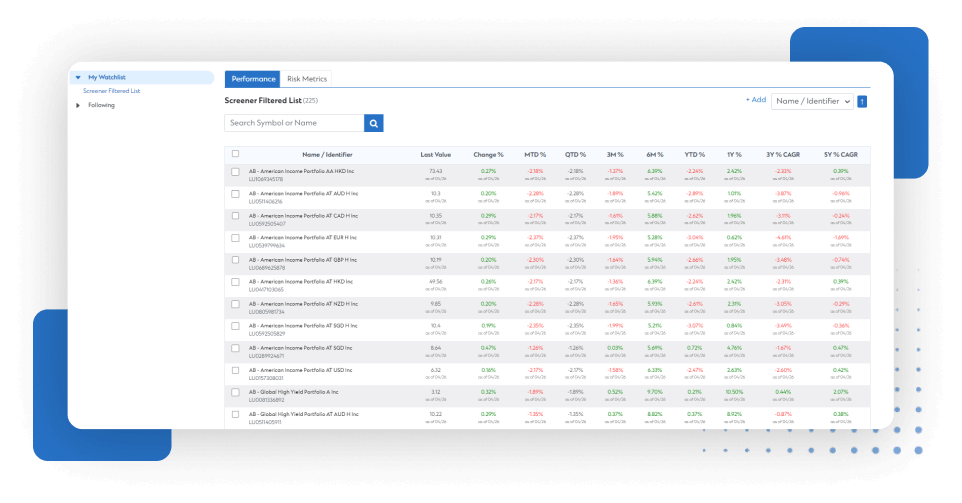Check the American Income Portfolio AT GBP H Inc row
Viewport: 962px width, 503px height.
point(236,261)
